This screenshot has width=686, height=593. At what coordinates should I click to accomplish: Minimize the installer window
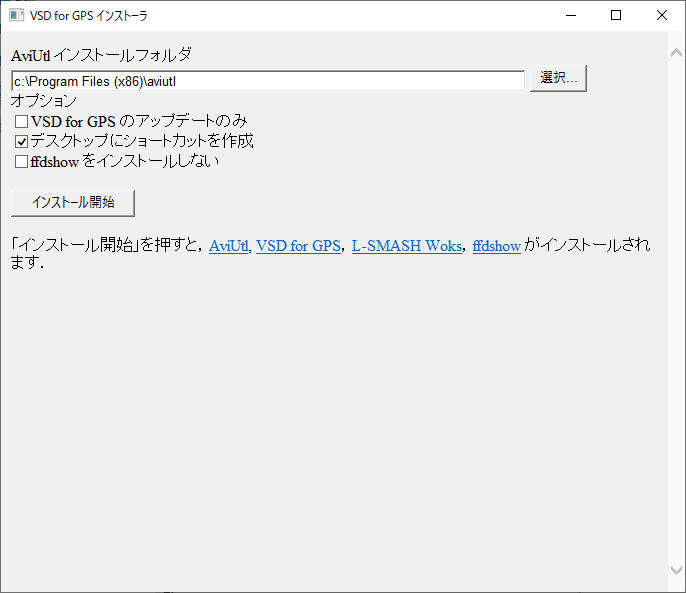(x=570, y=15)
